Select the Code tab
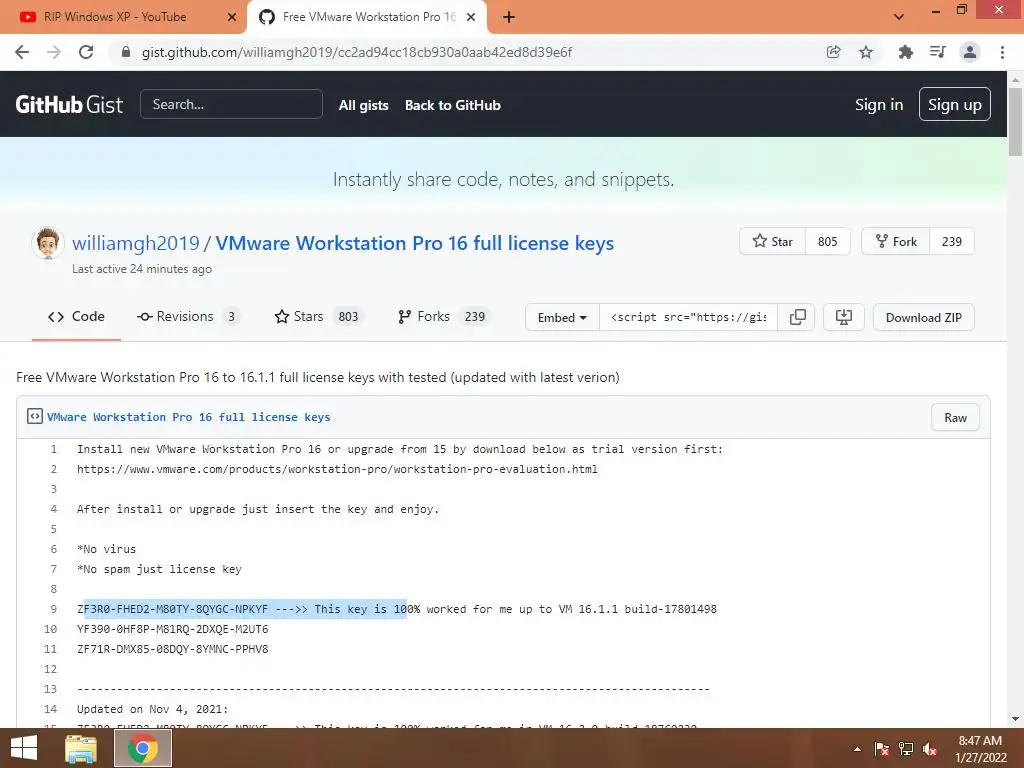Screen dimensions: 1024x768 [76, 317]
